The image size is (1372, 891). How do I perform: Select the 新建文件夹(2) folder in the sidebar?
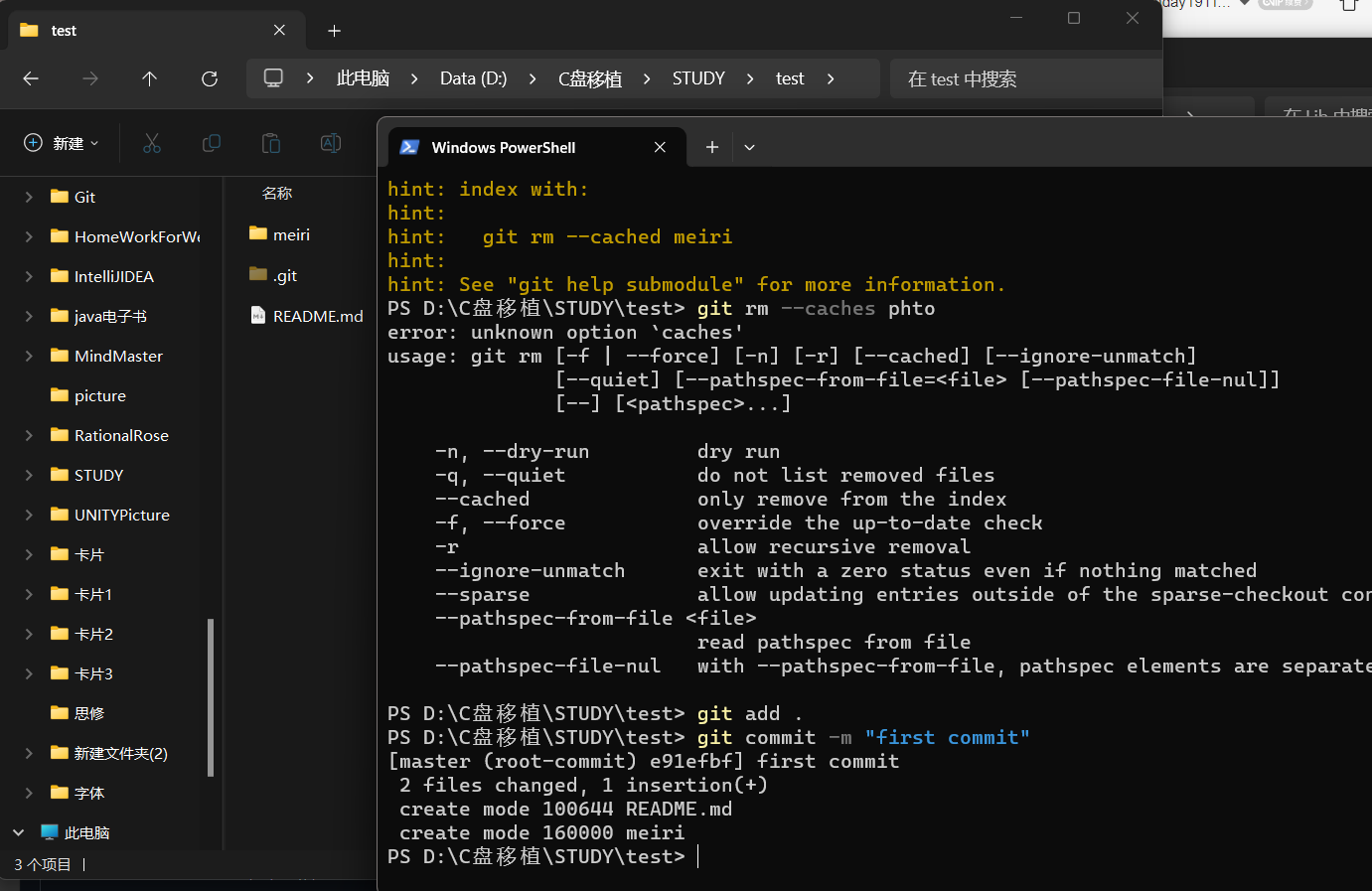click(109, 753)
